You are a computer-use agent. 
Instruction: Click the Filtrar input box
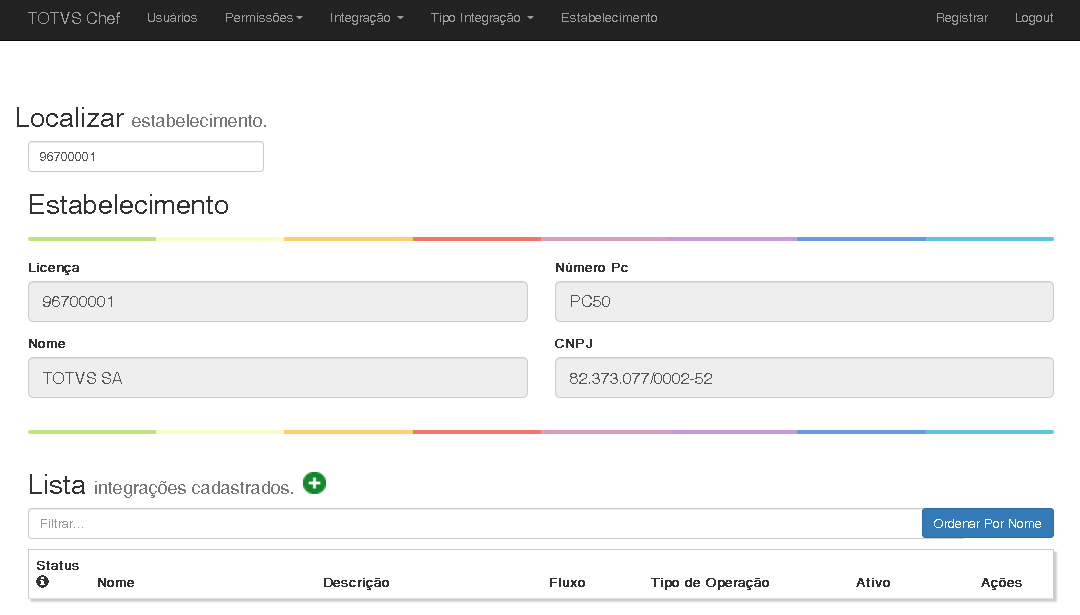click(x=475, y=523)
